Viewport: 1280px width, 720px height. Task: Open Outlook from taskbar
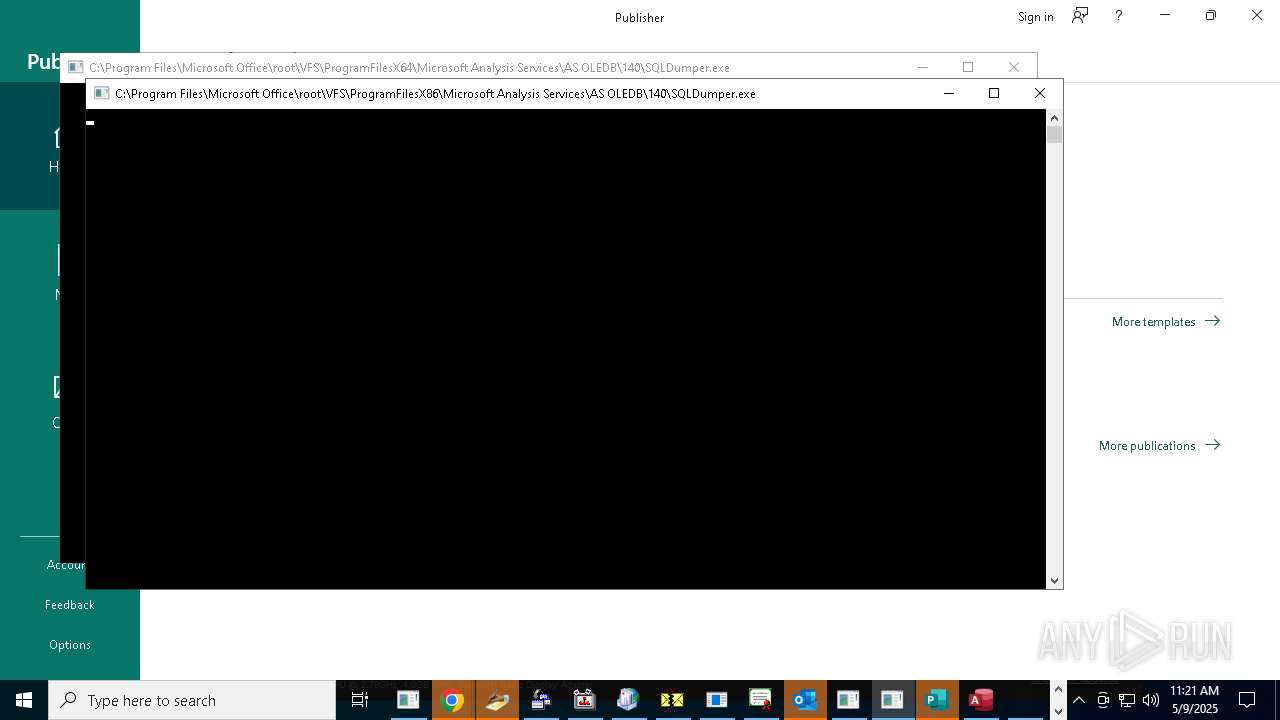tap(804, 700)
